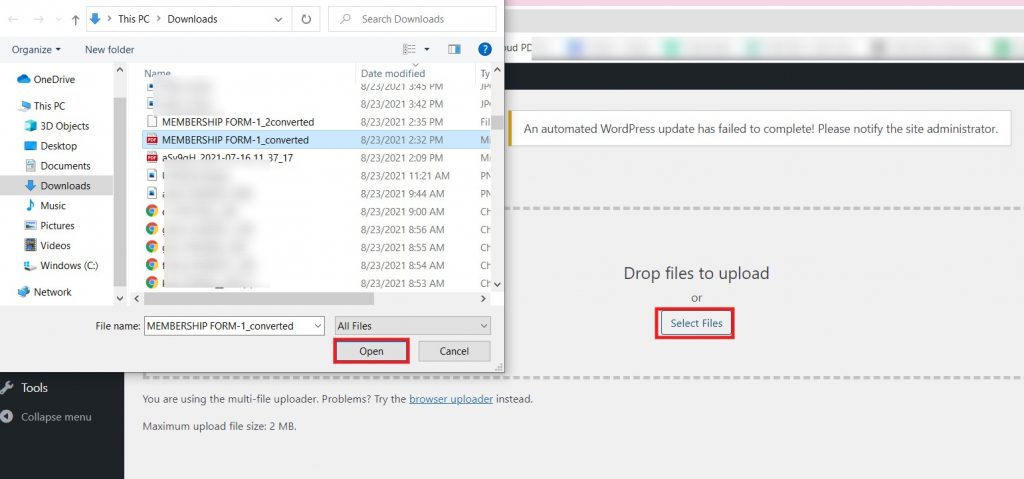Click icon of MEMBERSHIP FORM-1_2converted file

coord(152,122)
